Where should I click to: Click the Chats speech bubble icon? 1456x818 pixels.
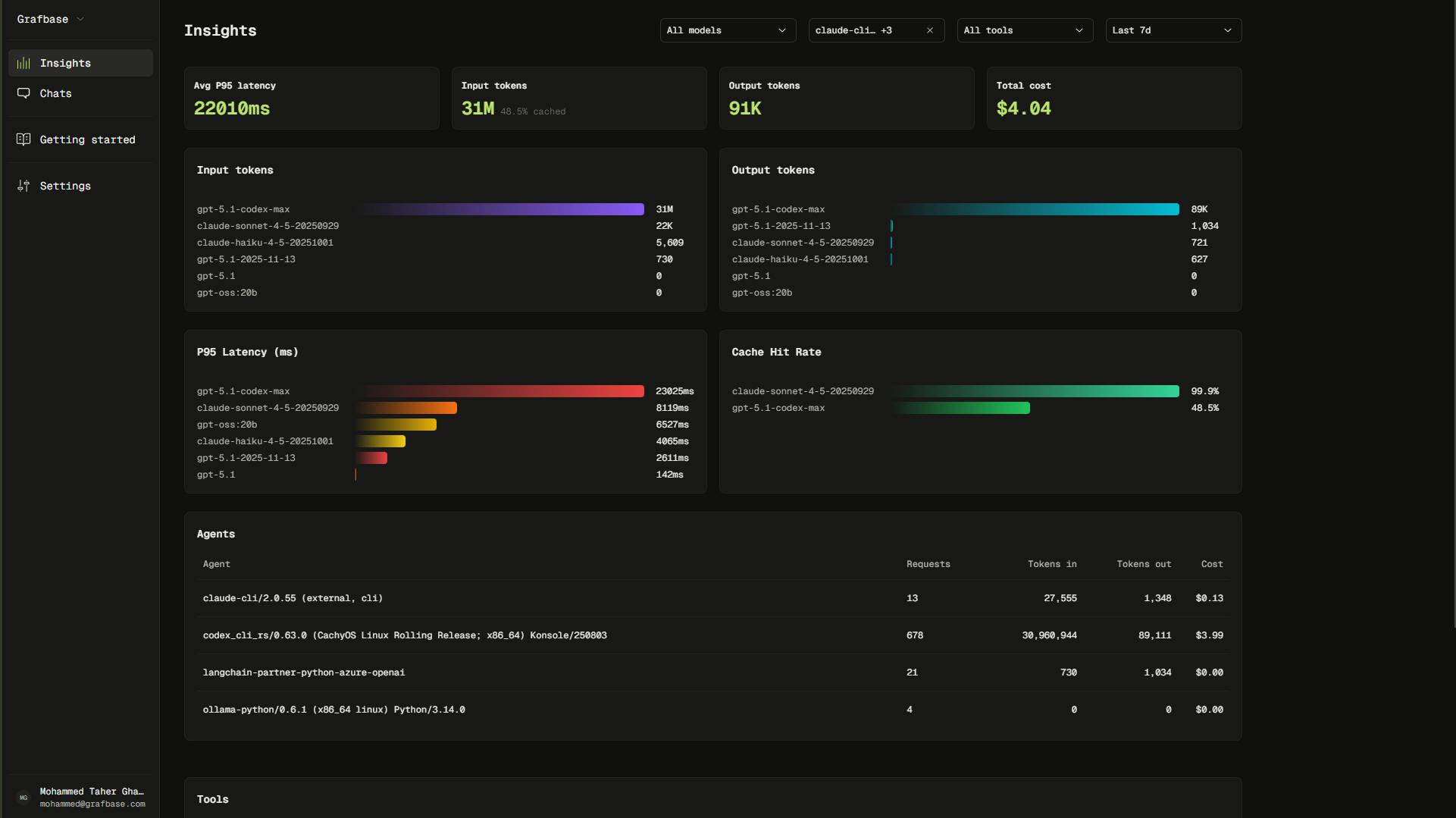(x=23, y=93)
